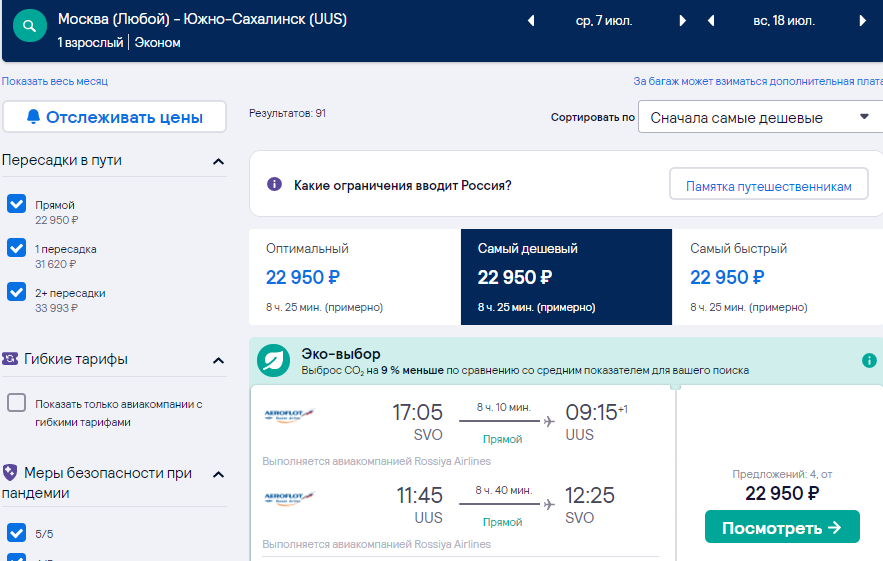The image size is (883, 561).
Task: Click Посмотреть for the 22 950 ₽ offer
Action: click(x=782, y=527)
